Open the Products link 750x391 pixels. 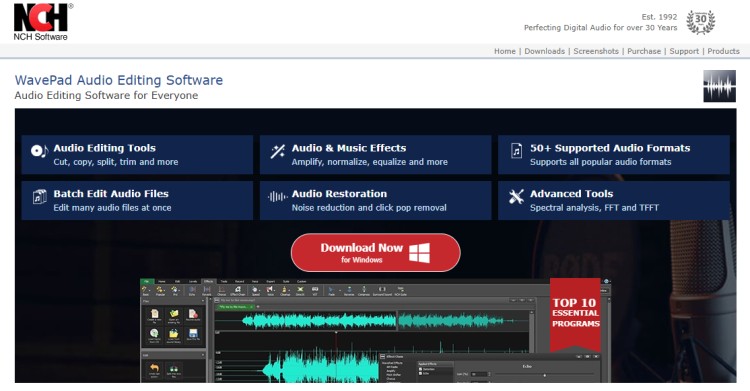(723, 51)
